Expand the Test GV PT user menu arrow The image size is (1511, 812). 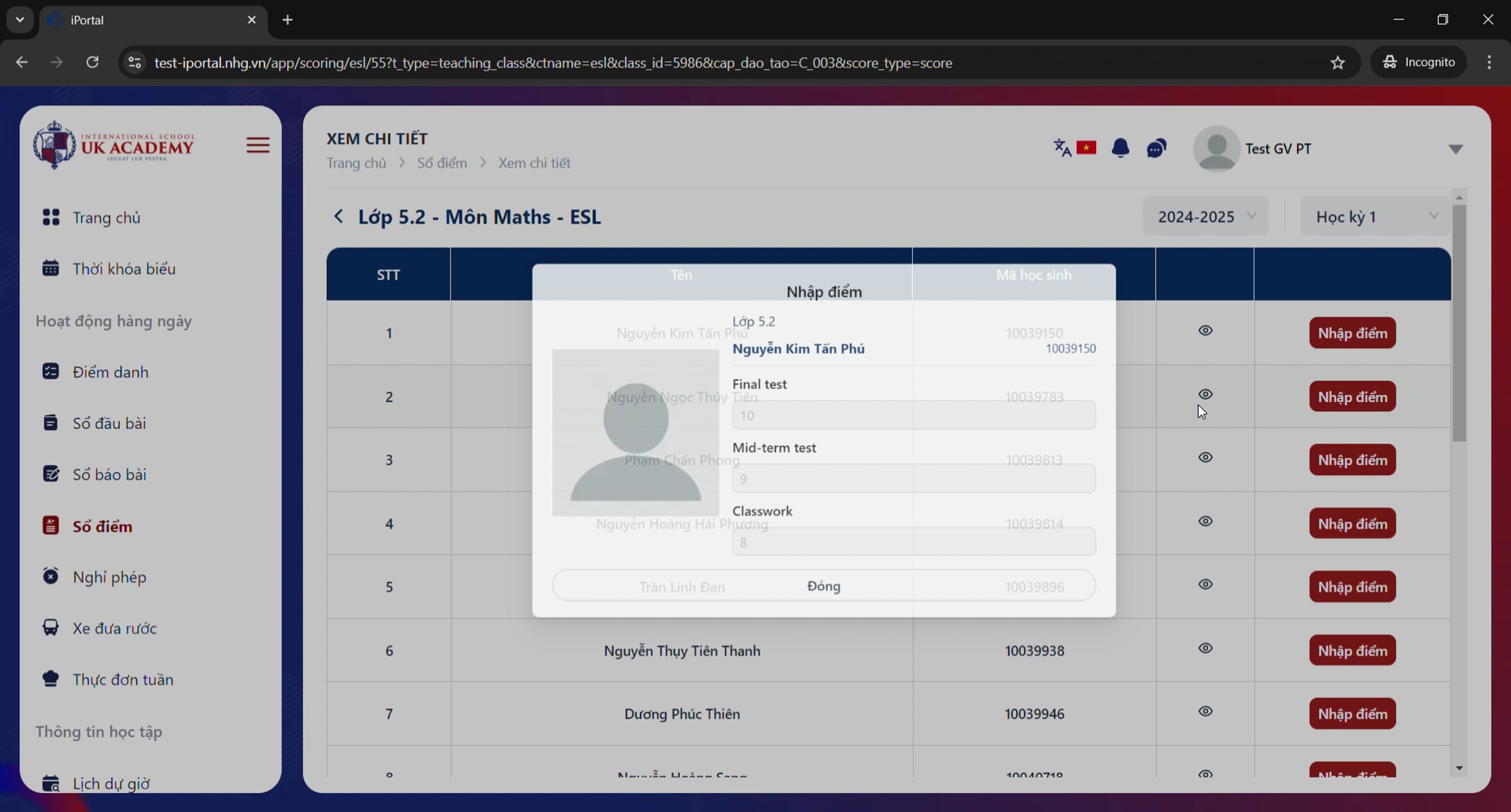click(1455, 149)
